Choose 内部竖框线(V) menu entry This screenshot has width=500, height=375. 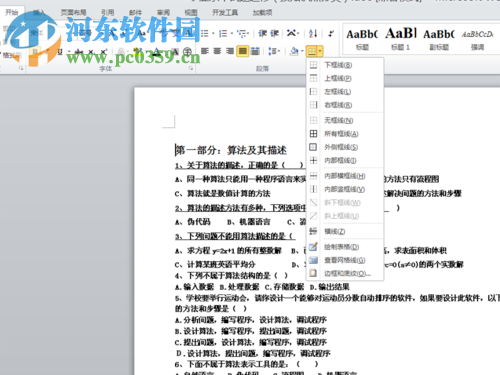click(345, 189)
